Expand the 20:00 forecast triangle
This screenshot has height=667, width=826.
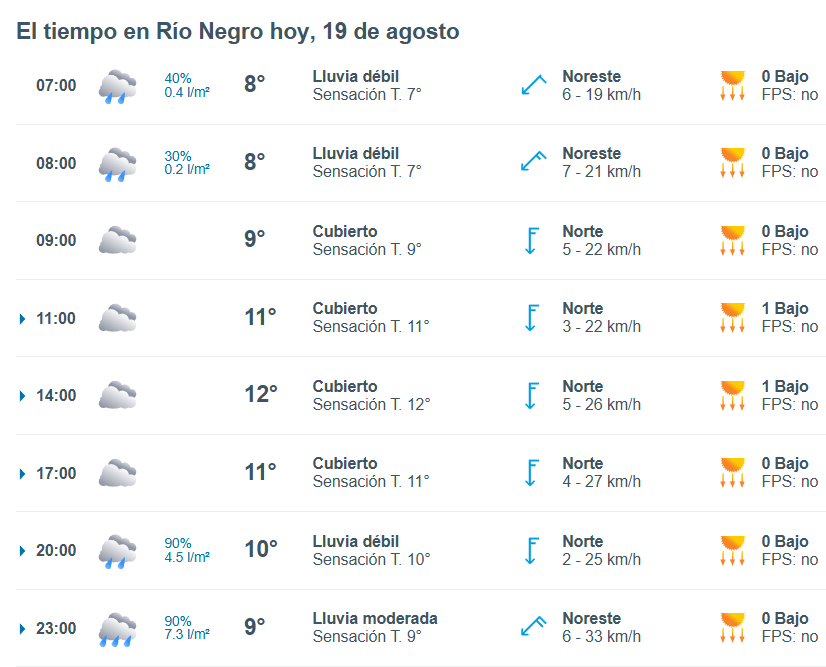[22, 551]
